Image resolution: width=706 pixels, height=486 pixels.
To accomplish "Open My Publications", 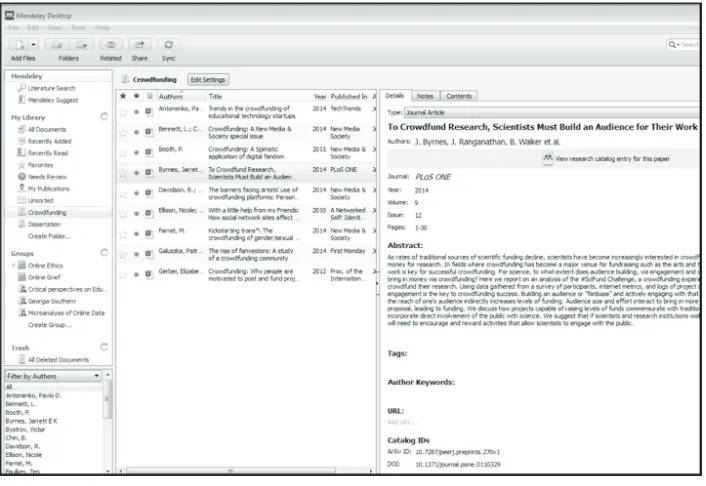I will click(48, 189).
